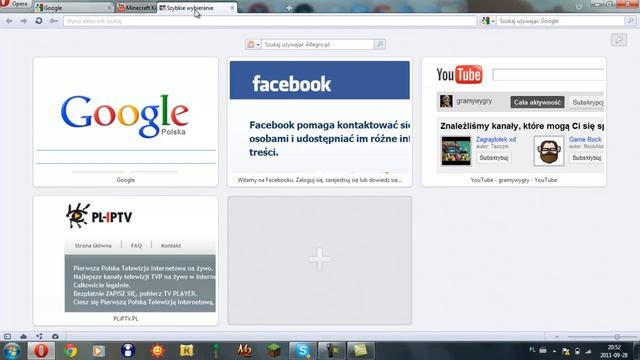Focus the Allegro.pl search field
The image size is (640, 360).
point(318,44)
